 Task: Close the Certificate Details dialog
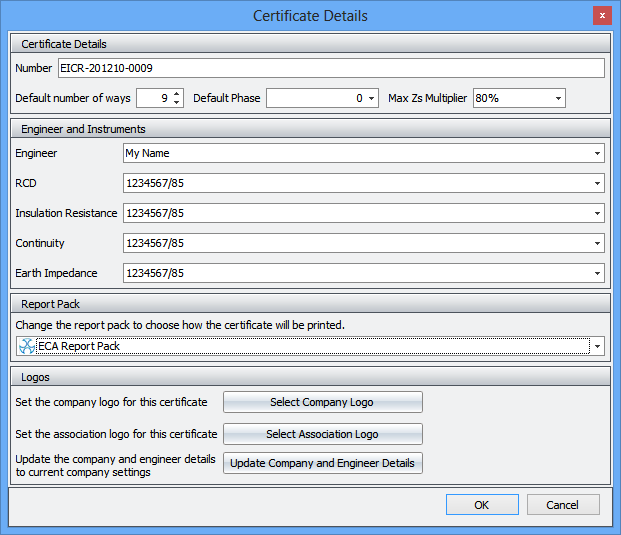(602, 16)
